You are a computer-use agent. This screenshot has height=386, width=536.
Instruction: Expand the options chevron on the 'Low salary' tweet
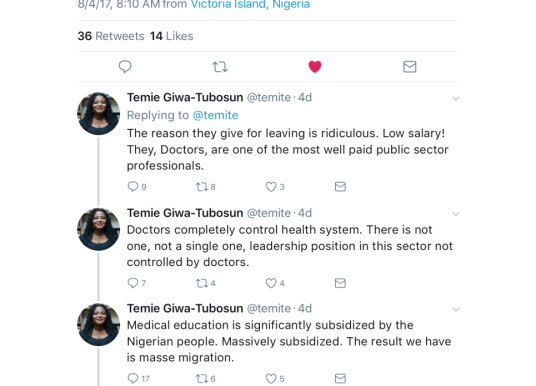point(455,98)
